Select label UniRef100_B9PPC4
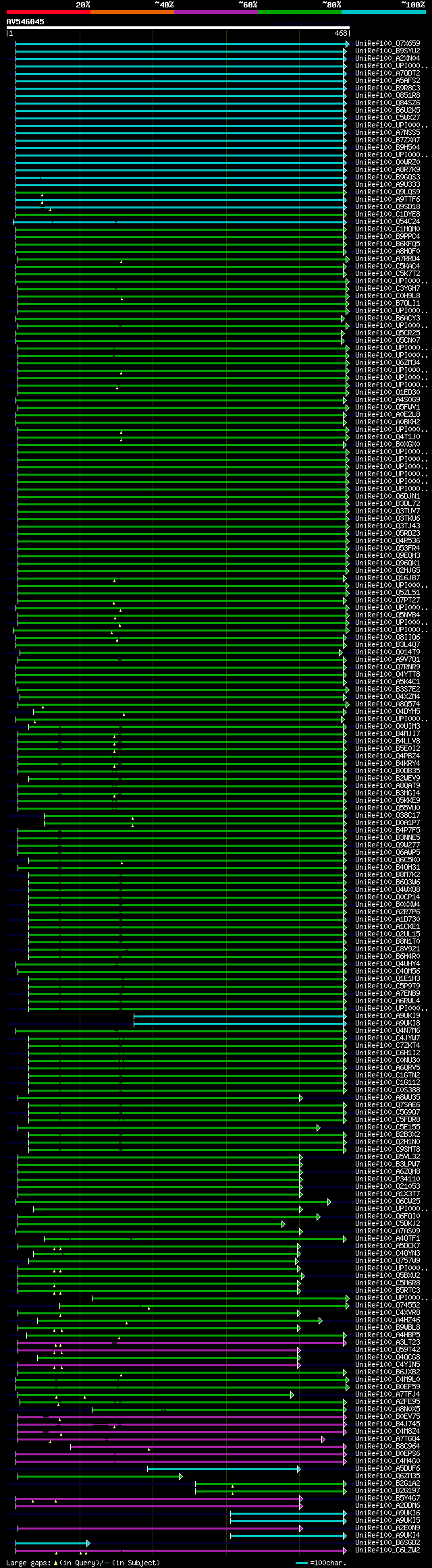 pos(387,237)
